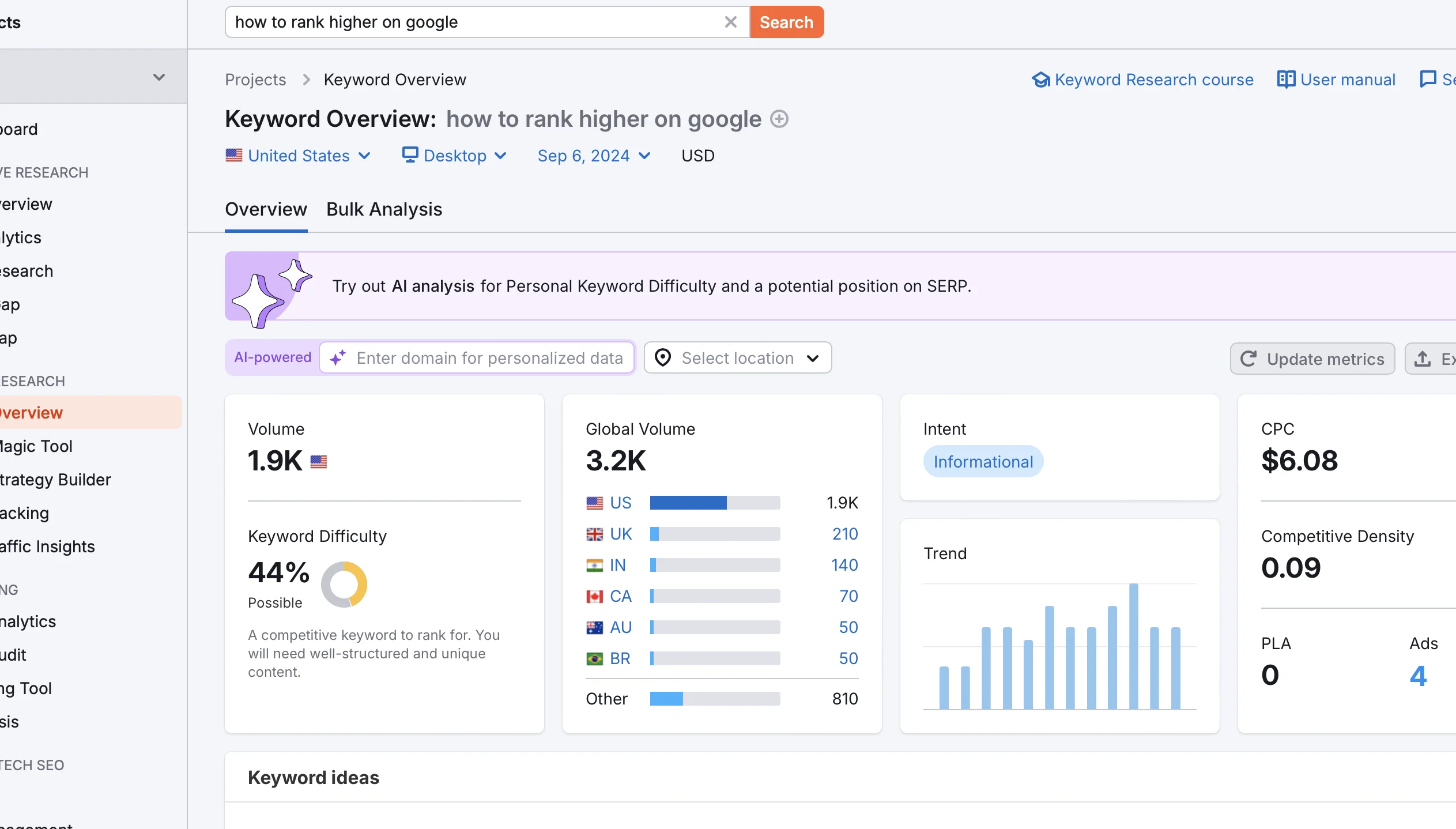Click the Search button
Screen dimensions: 1456x829
coord(786,22)
